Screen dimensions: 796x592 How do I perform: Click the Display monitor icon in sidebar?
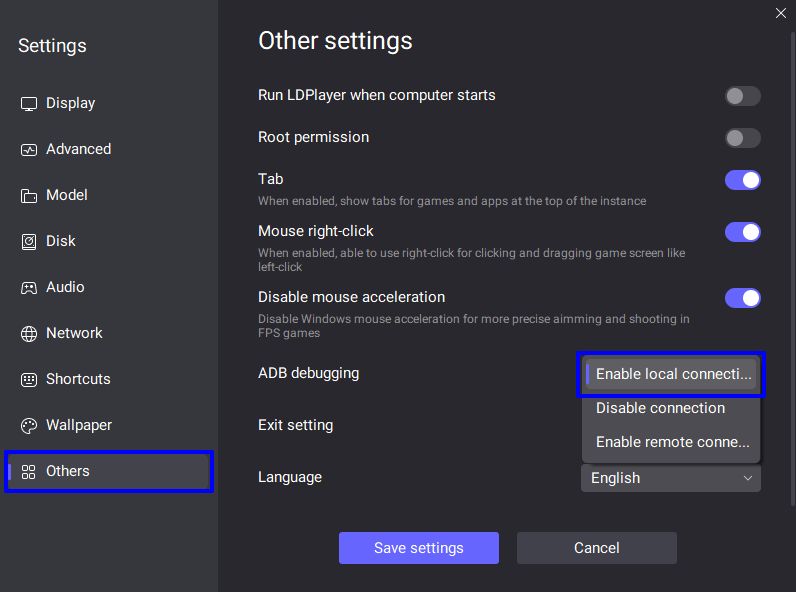(x=29, y=104)
